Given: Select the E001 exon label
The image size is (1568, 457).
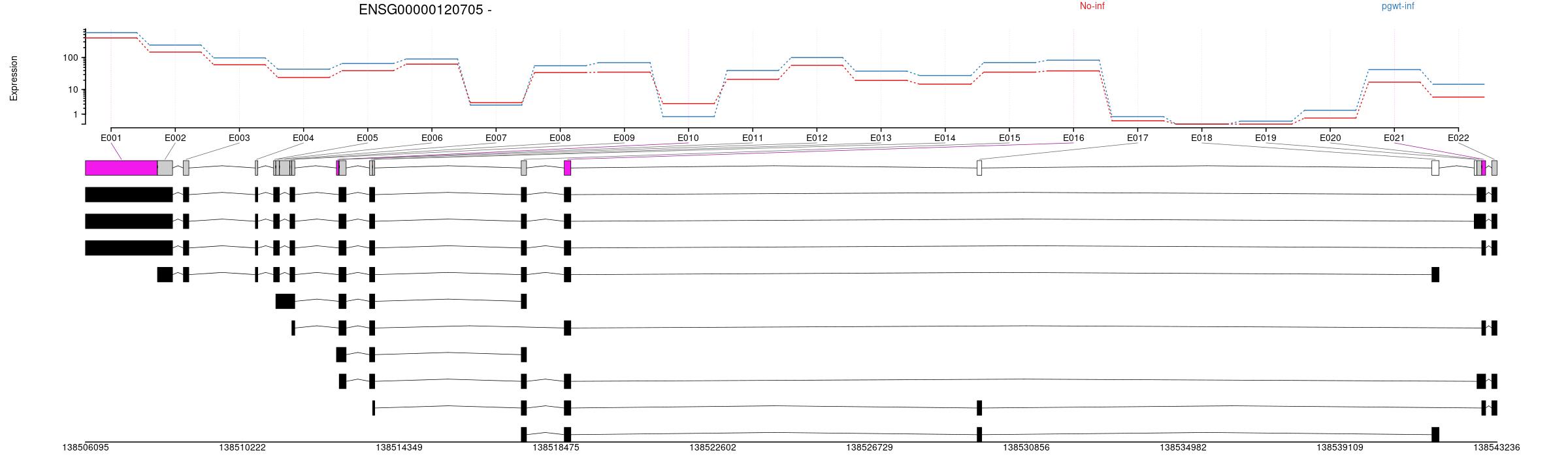Looking at the screenshot, I should 111,138.
